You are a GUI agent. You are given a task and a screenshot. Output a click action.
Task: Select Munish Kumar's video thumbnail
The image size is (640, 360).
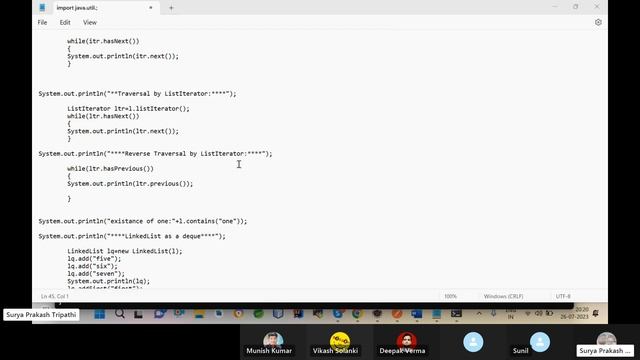(273, 342)
